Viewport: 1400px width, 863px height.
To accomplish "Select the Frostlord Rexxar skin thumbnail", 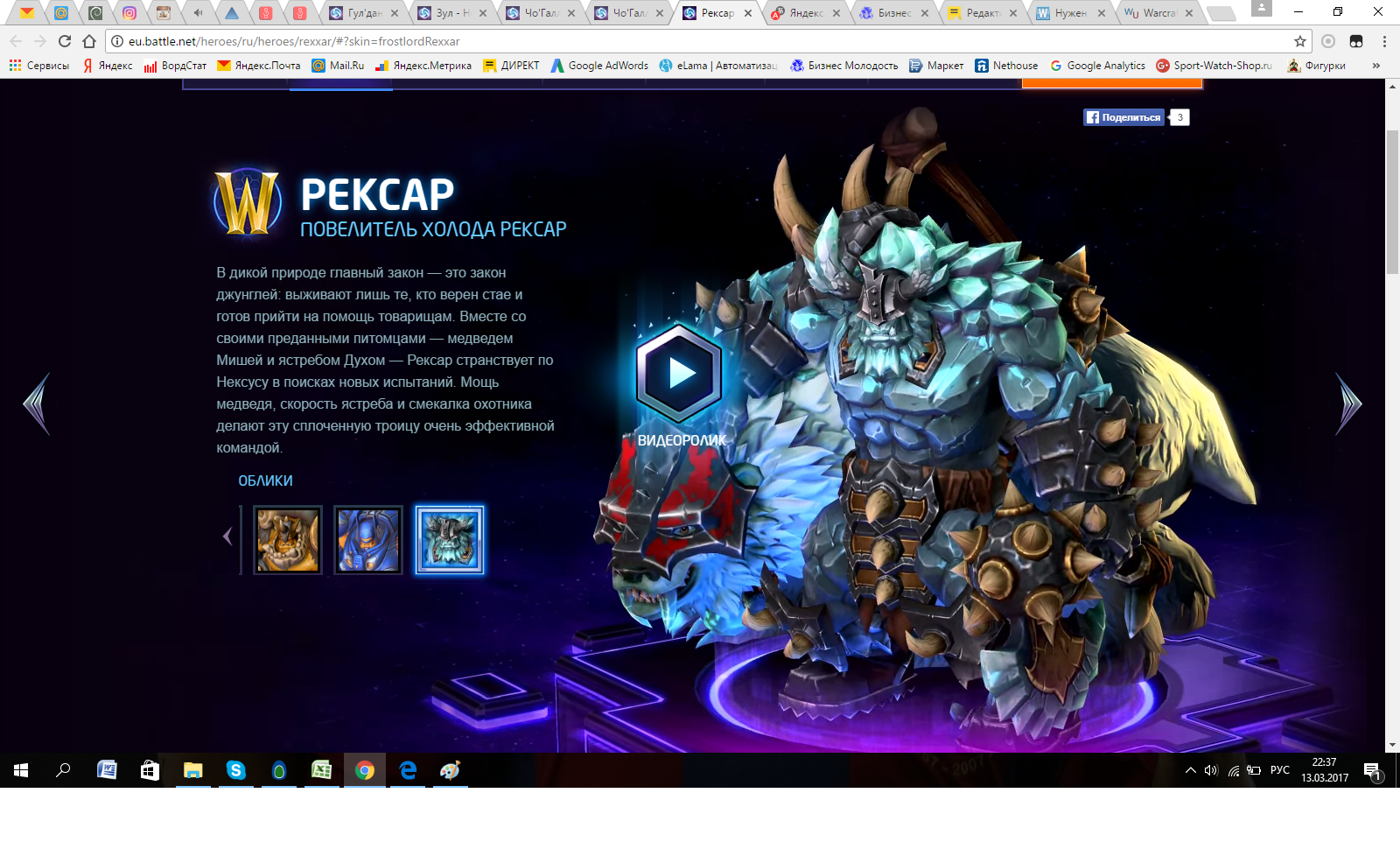I will coord(449,540).
